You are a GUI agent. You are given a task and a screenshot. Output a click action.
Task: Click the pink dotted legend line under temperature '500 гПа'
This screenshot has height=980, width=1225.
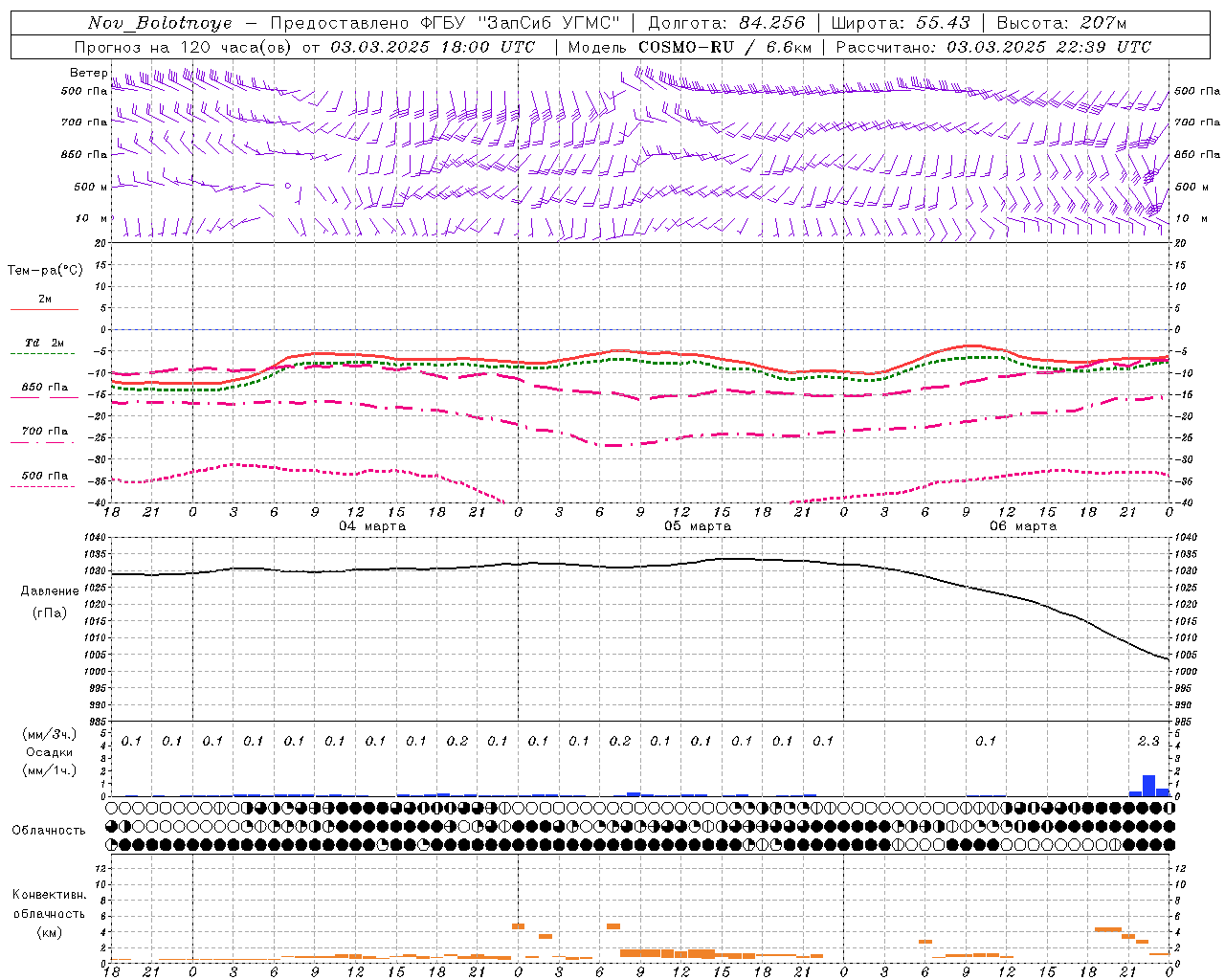tap(42, 486)
